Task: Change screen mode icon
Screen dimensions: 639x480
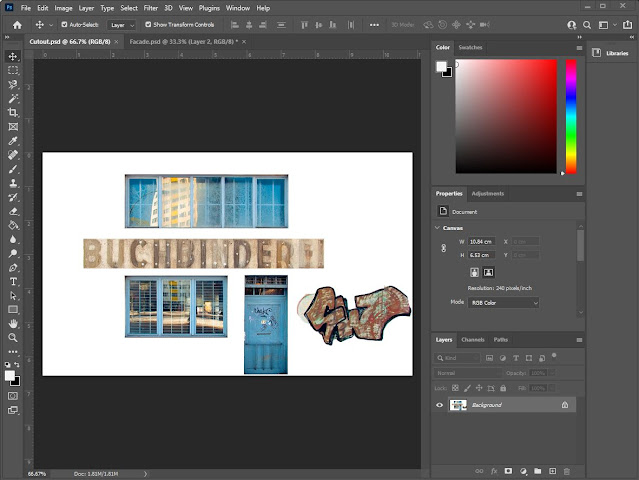Action: 13,410
